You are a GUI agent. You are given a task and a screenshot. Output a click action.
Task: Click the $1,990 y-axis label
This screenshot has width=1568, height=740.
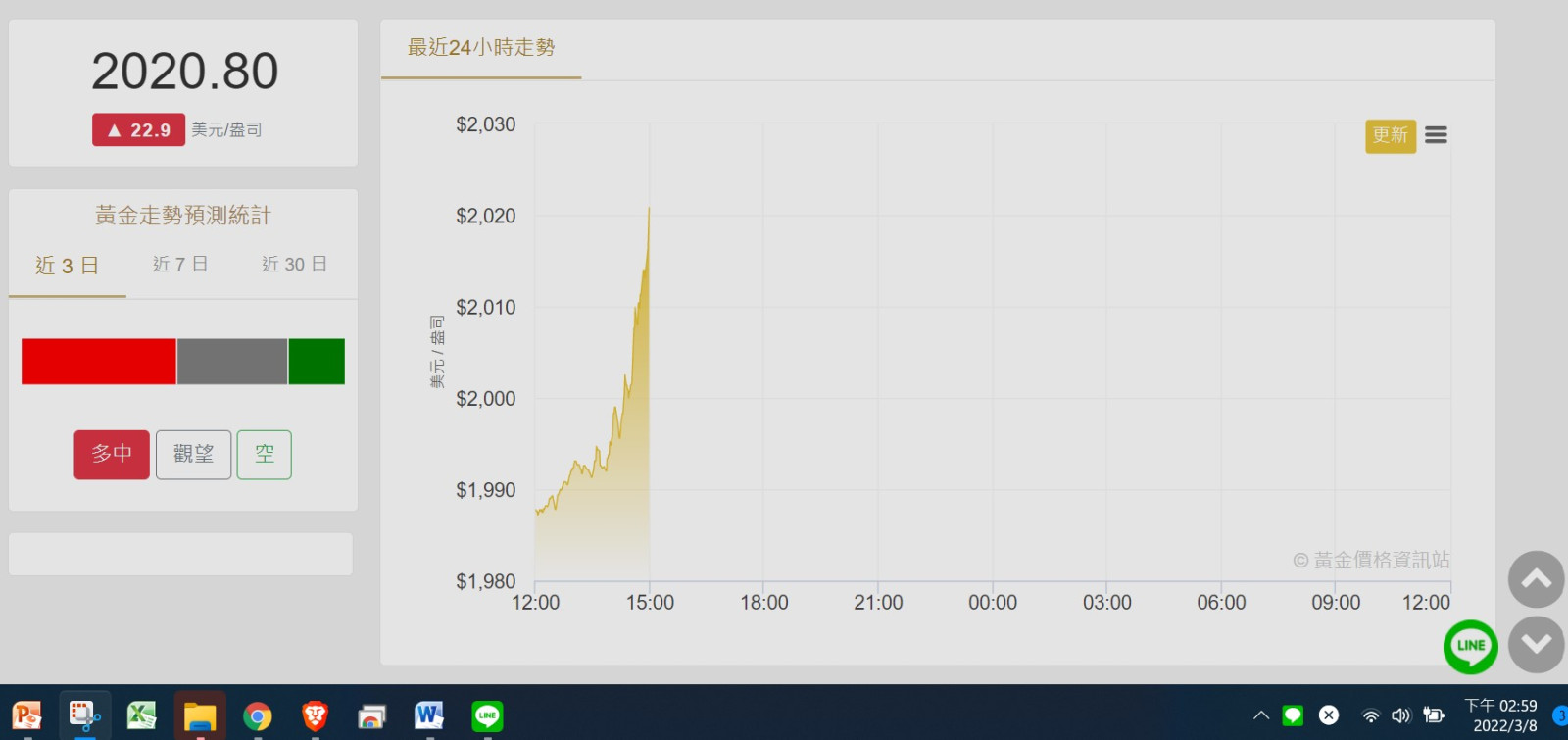coord(485,490)
